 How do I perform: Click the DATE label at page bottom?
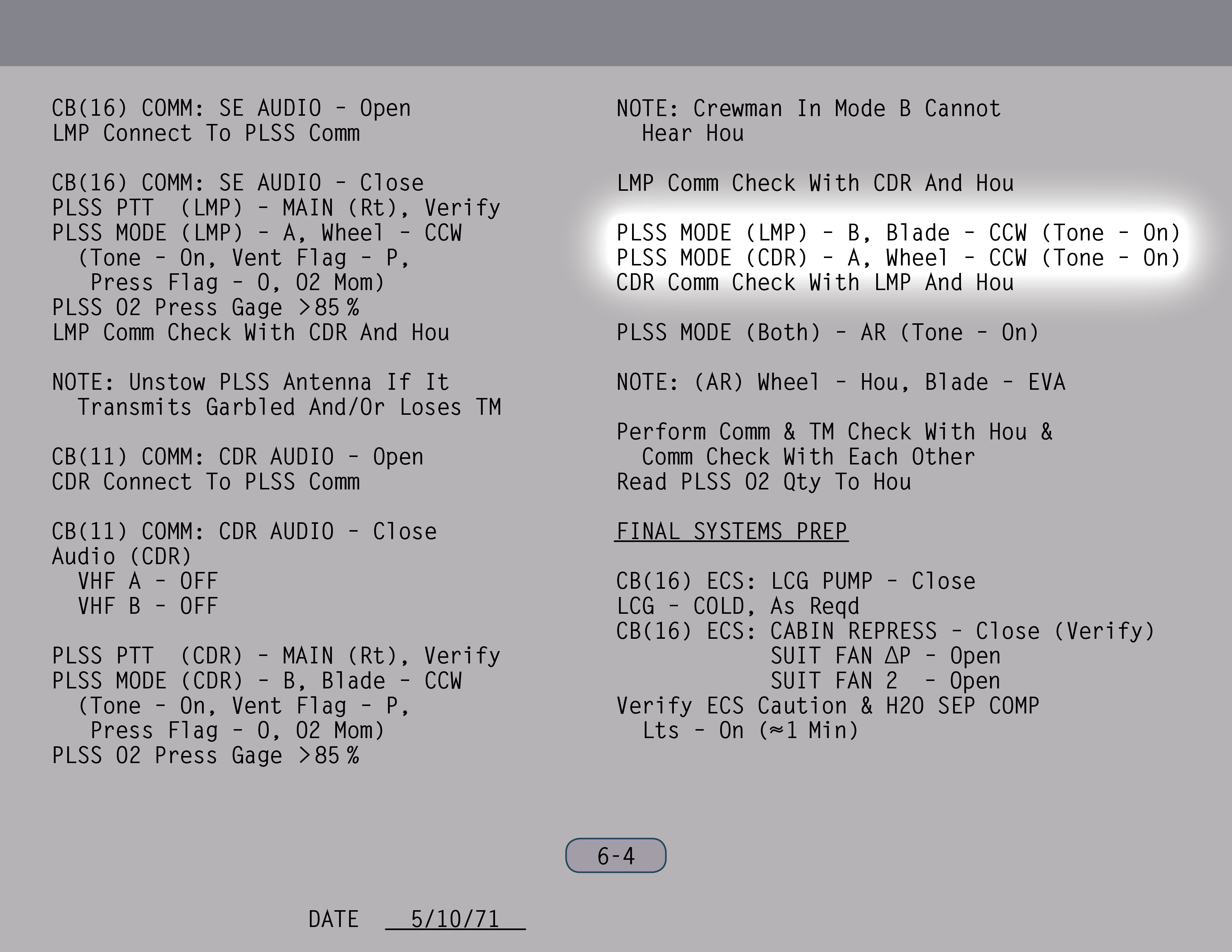click(333, 919)
